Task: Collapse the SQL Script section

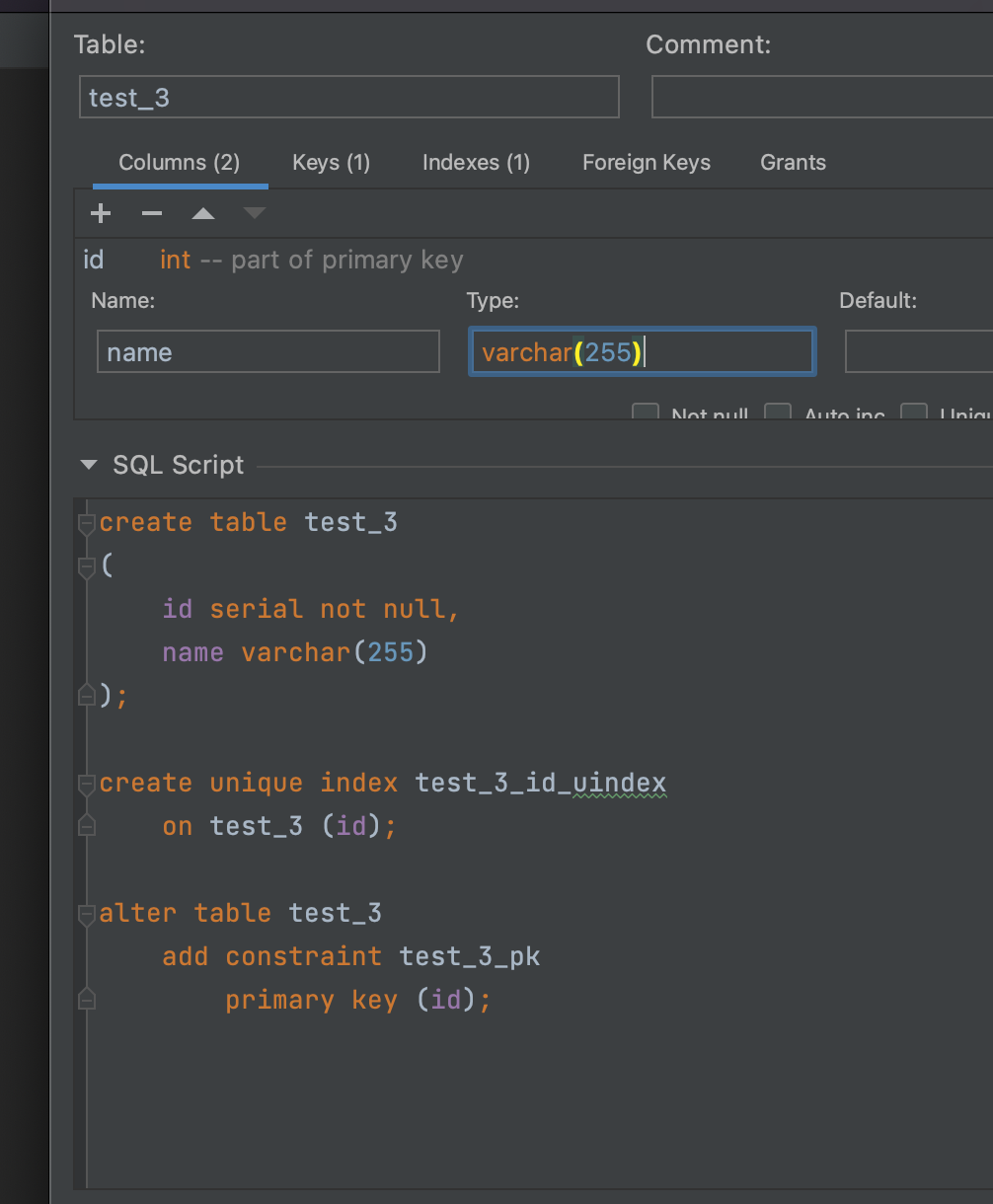Action: (88, 464)
